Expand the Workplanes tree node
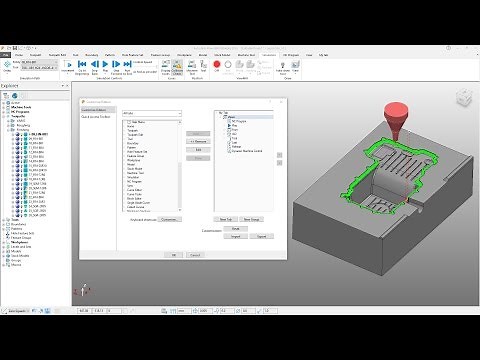Viewport: 480px width, 360px height. (4, 242)
